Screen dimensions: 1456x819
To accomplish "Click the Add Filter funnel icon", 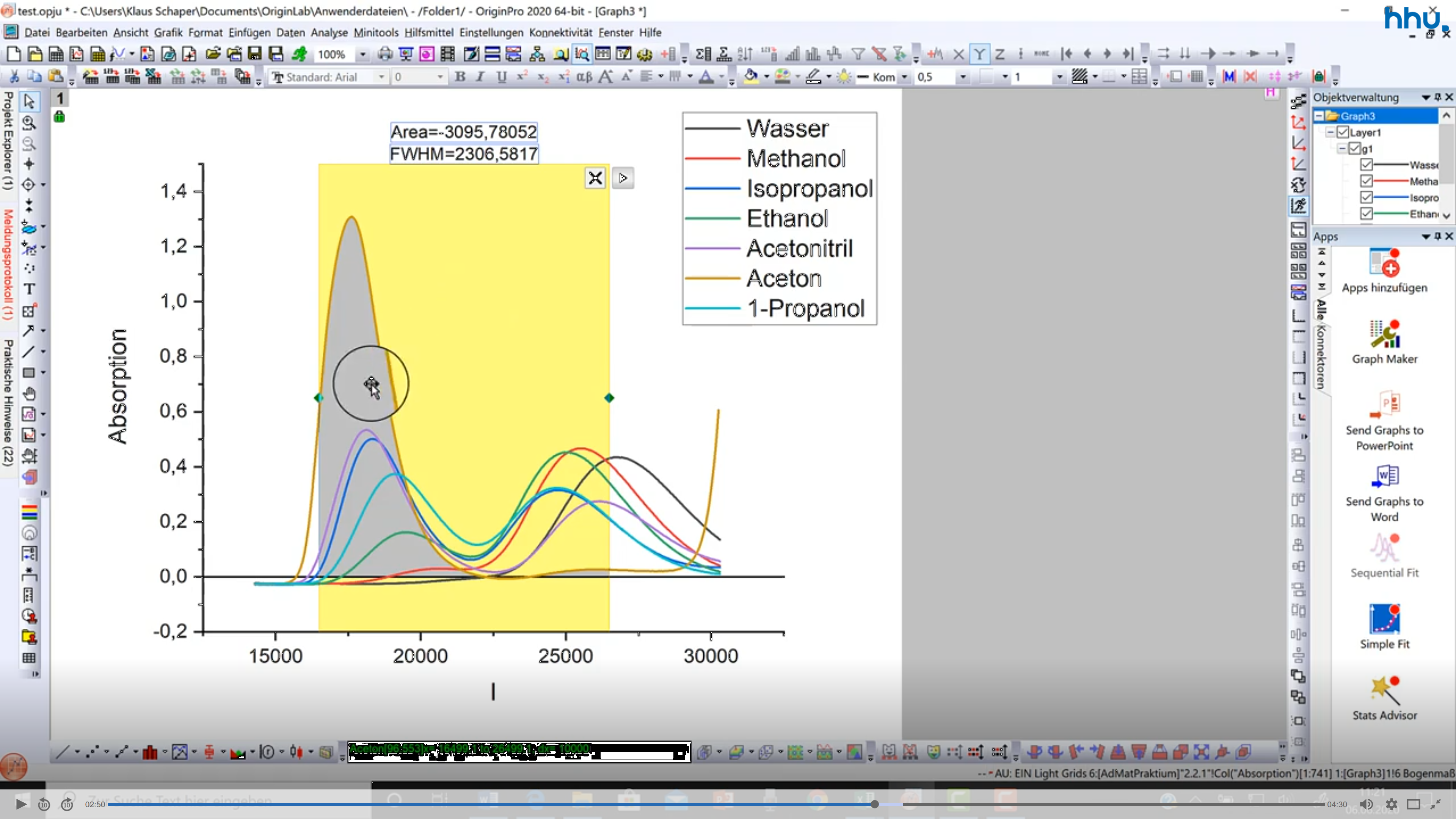I will tap(858, 54).
